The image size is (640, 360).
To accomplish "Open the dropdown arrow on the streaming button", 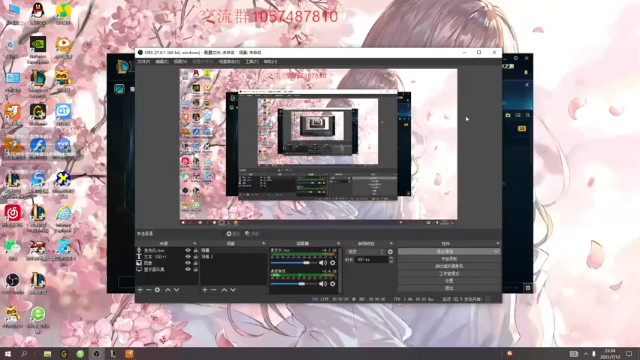I will (496, 251).
